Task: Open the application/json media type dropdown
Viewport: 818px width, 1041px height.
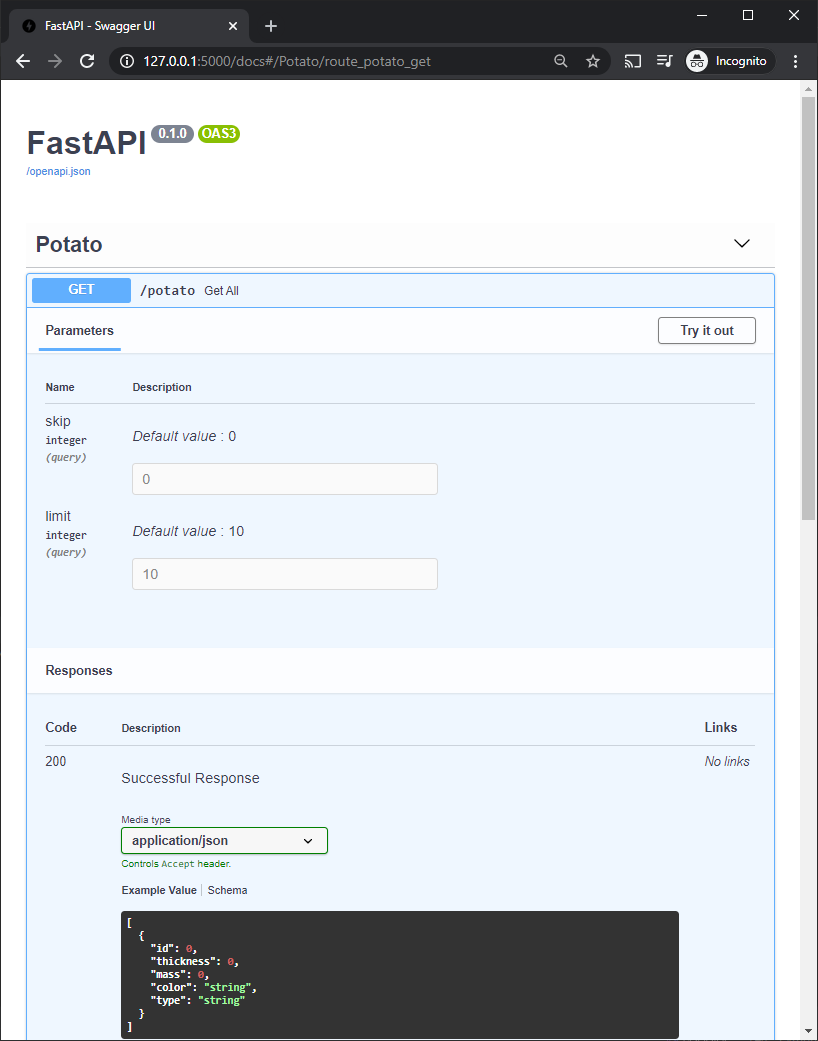Action: tap(224, 841)
